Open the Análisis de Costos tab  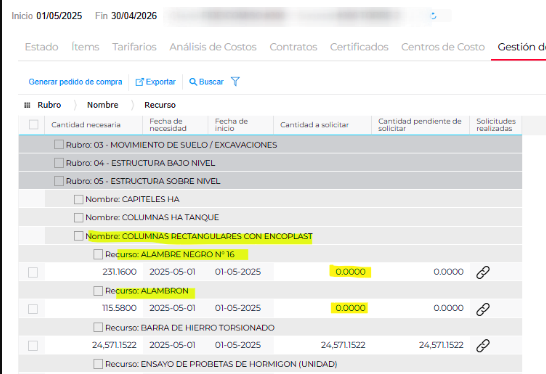[213, 47]
